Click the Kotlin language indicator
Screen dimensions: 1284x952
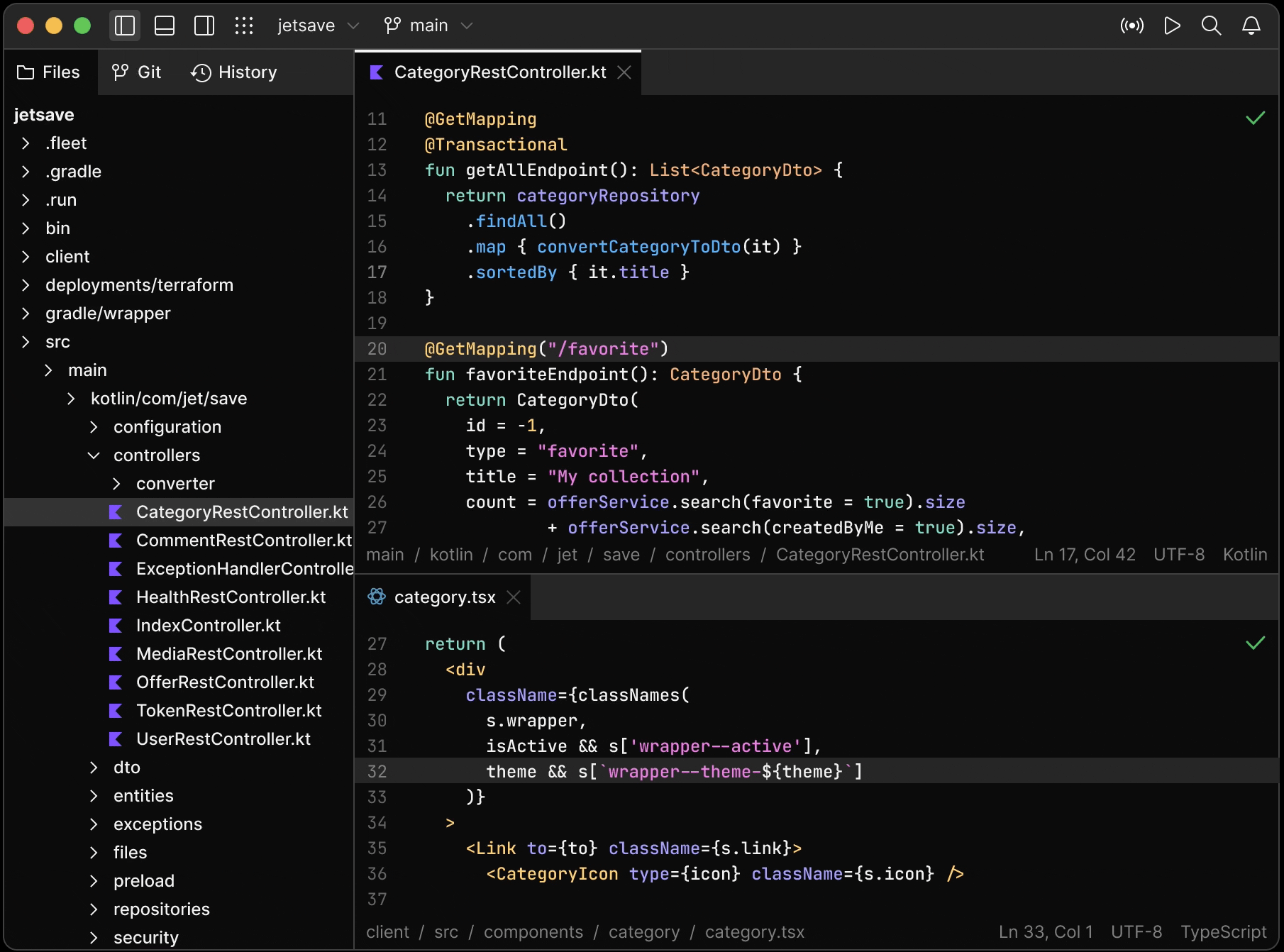(x=1244, y=555)
